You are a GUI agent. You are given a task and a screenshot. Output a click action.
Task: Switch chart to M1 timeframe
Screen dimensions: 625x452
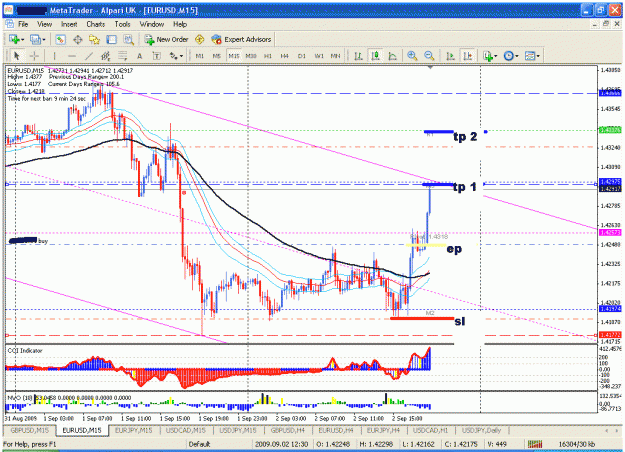pyautogui.click(x=200, y=56)
